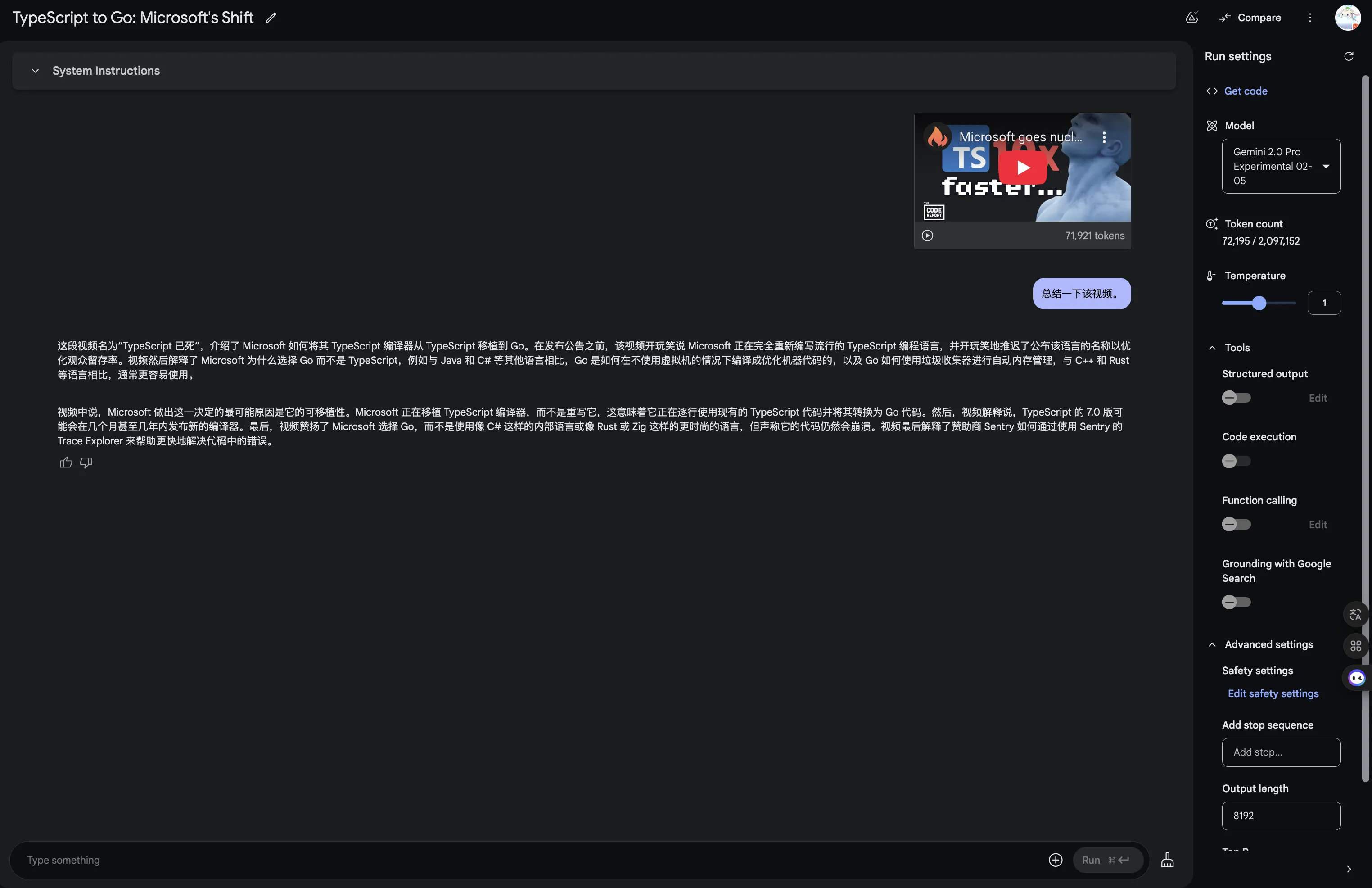Collapse the Tools section
This screenshot has width=1372, height=888.
pos(1212,348)
